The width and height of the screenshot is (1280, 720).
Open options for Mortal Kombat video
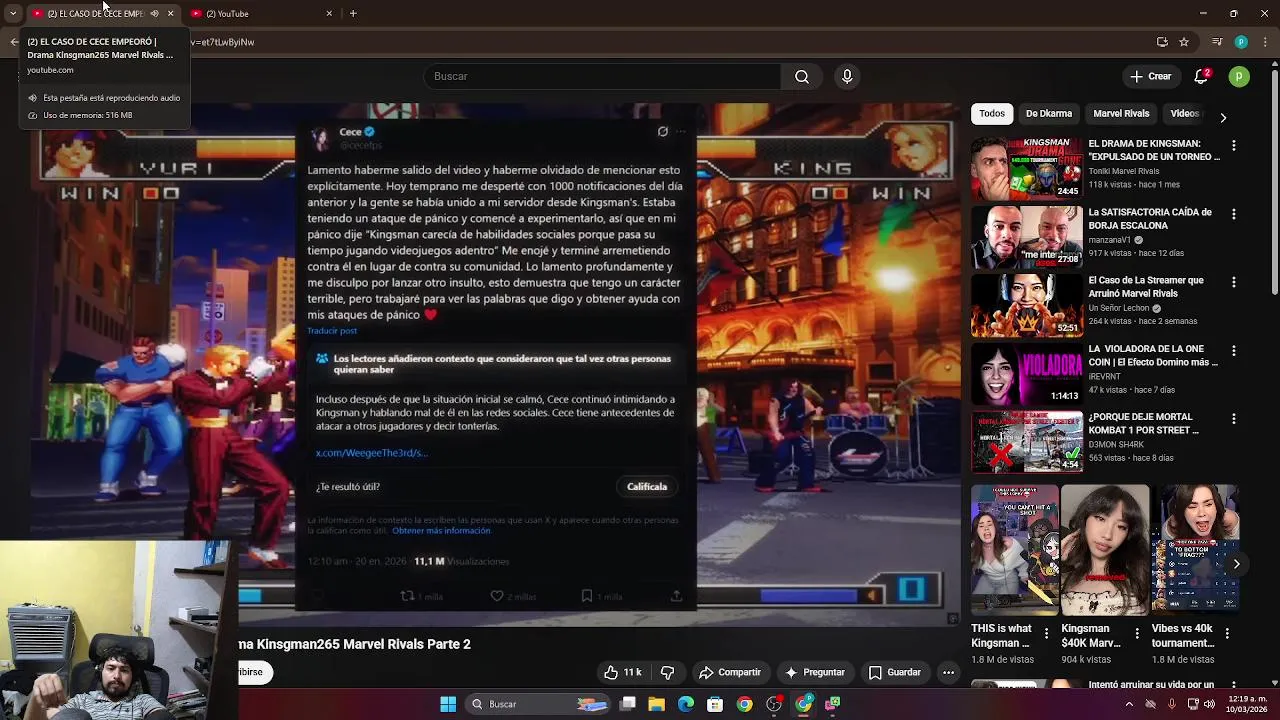(x=1233, y=418)
